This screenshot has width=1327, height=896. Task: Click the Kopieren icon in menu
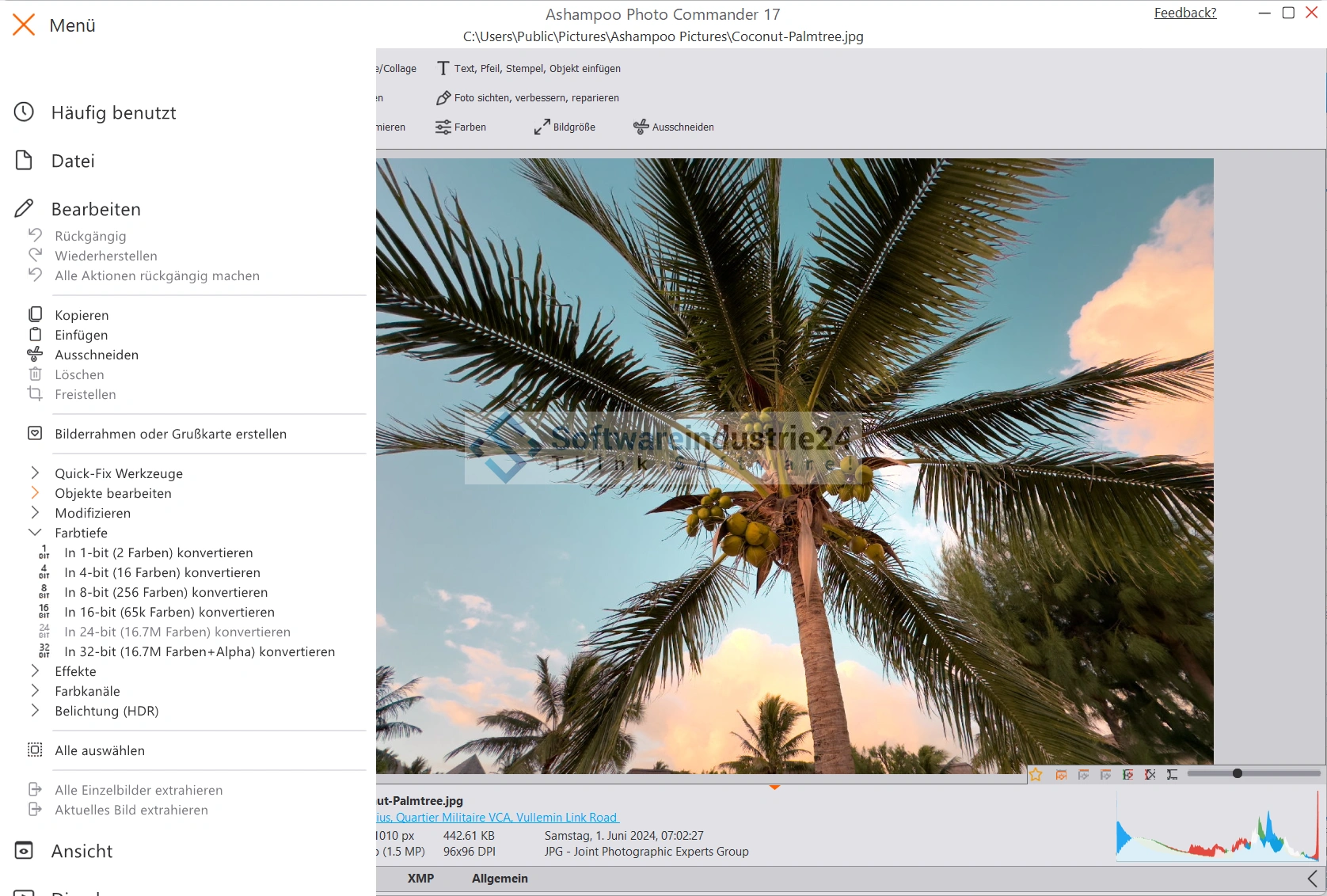pyautogui.click(x=36, y=314)
